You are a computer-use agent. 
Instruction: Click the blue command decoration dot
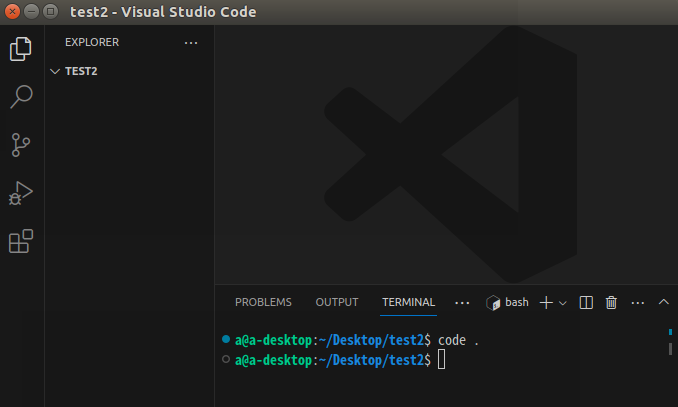coord(226,339)
